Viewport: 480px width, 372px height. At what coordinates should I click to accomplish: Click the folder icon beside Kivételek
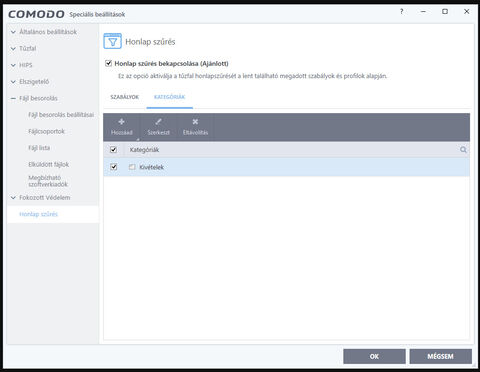coord(132,167)
